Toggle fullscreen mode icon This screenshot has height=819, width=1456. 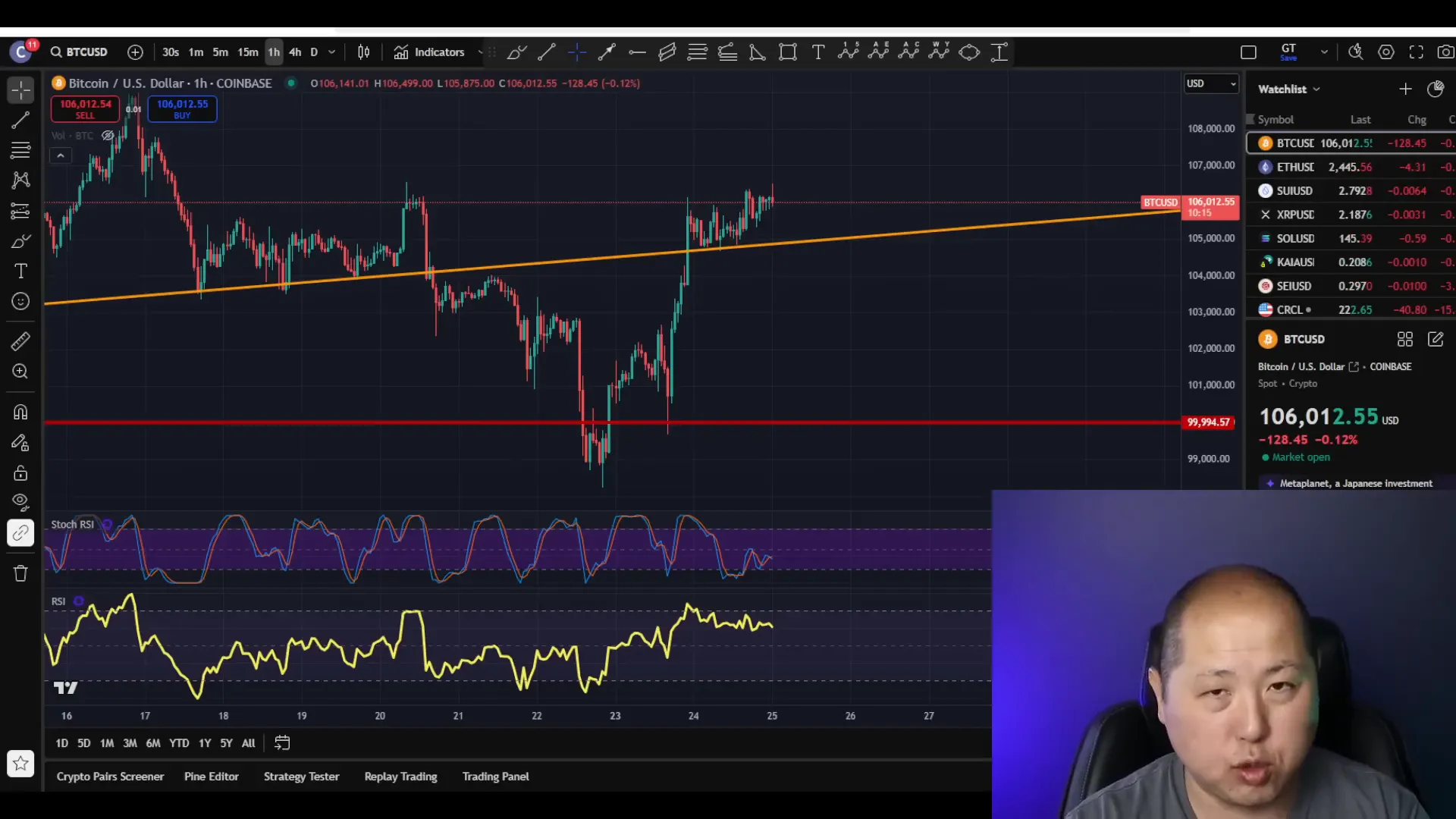coord(1417,52)
